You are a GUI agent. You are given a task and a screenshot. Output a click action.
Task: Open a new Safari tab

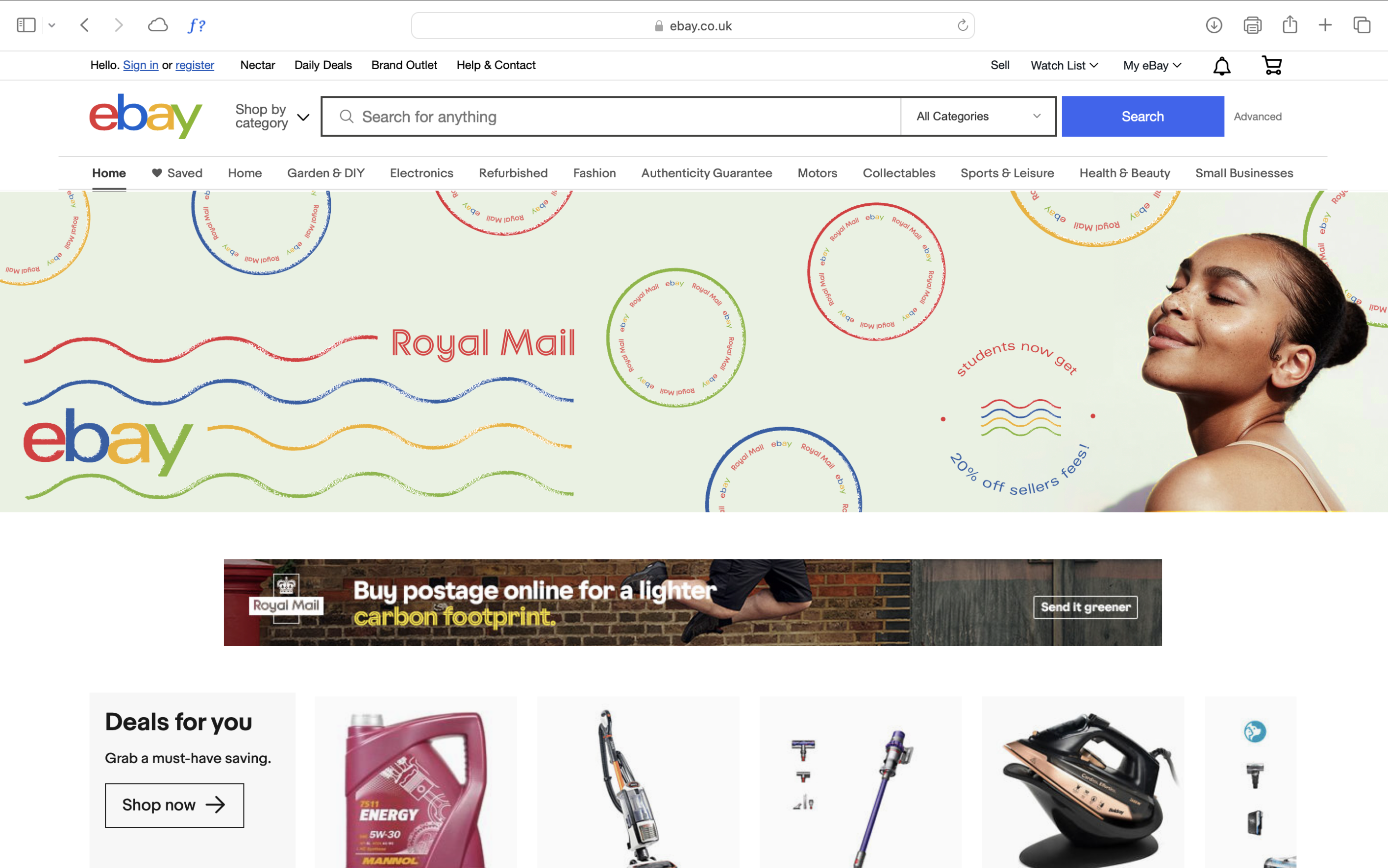pyautogui.click(x=1325, y=25)
